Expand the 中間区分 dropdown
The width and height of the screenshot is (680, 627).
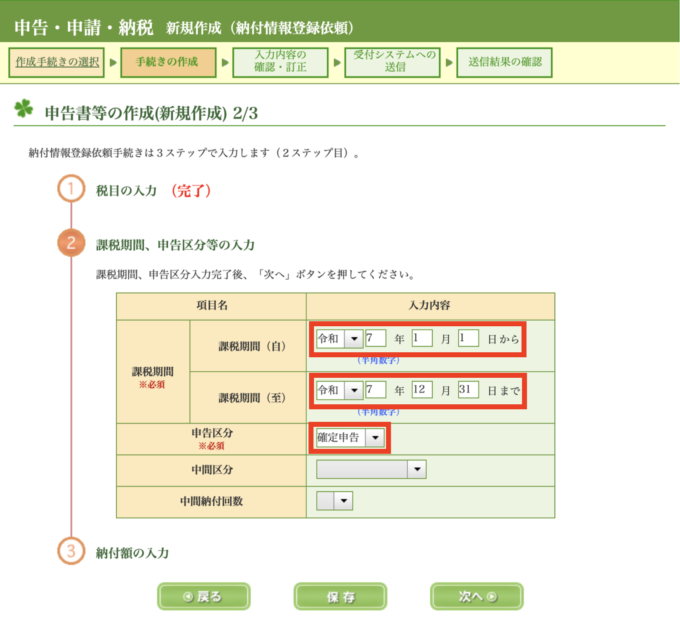click(371, 470)
